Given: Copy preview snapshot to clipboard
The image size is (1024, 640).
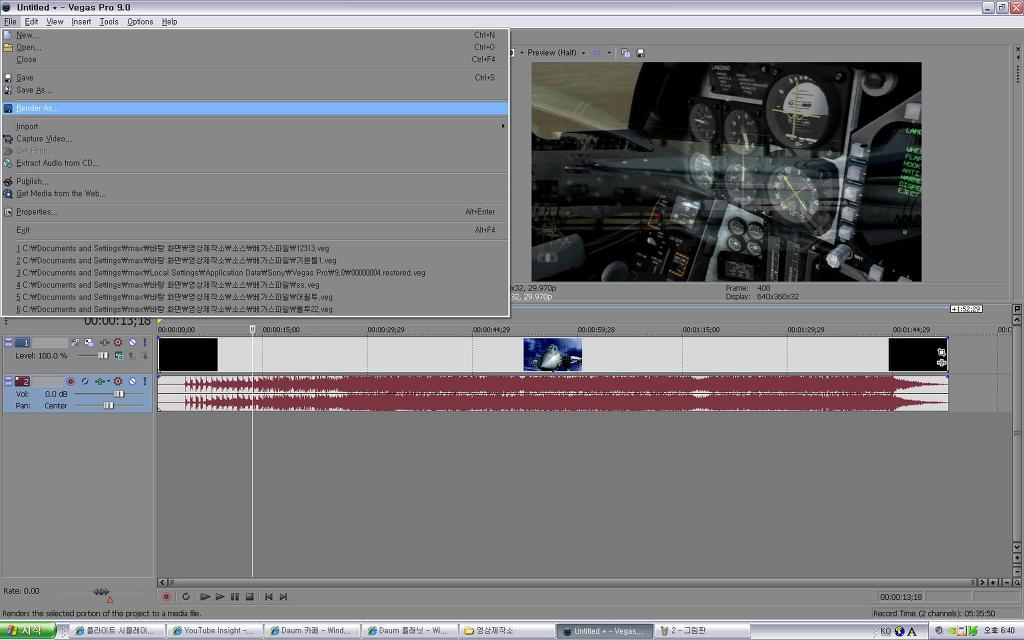Looking at the screenshot, I should click(x=626, y=53).
